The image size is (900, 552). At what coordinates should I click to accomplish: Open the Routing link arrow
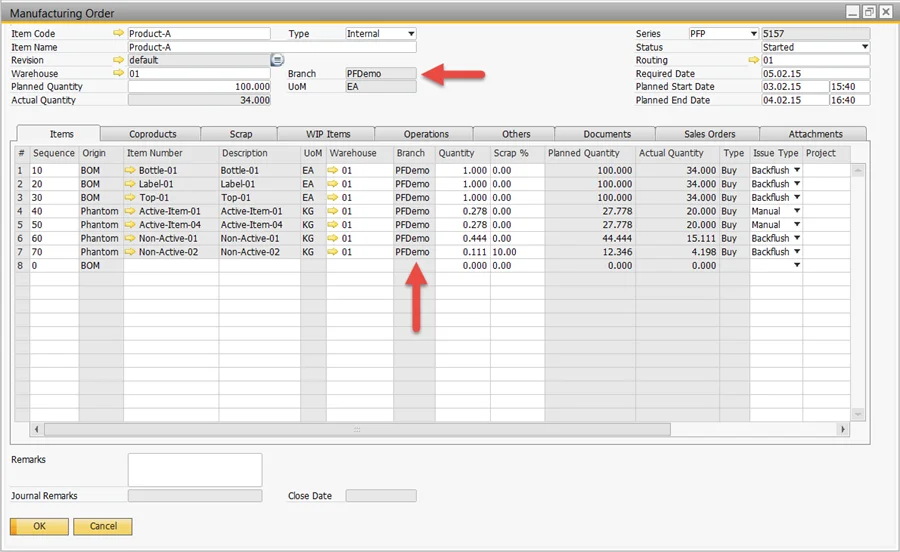[754, 60]
